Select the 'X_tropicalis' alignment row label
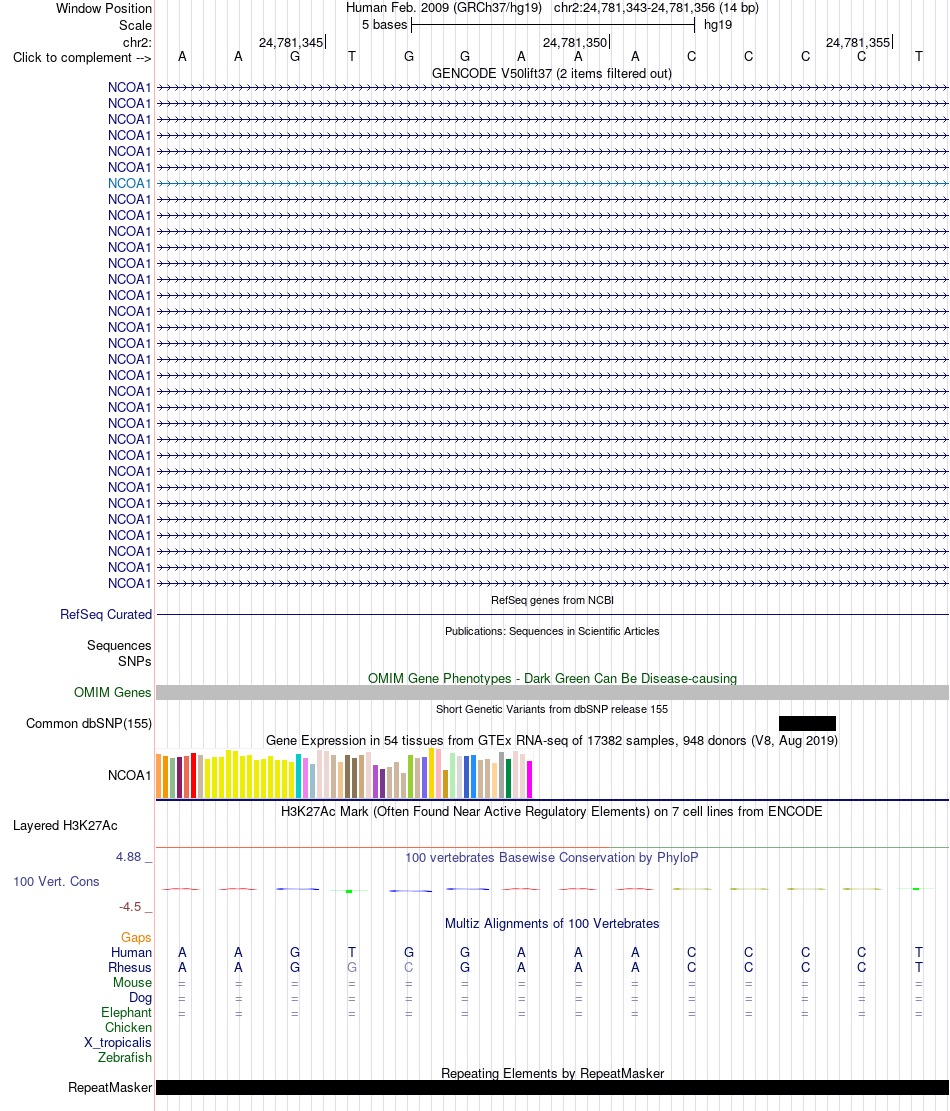The image size is (950, 1111). pyautogui.click(x=118, y=1042)
